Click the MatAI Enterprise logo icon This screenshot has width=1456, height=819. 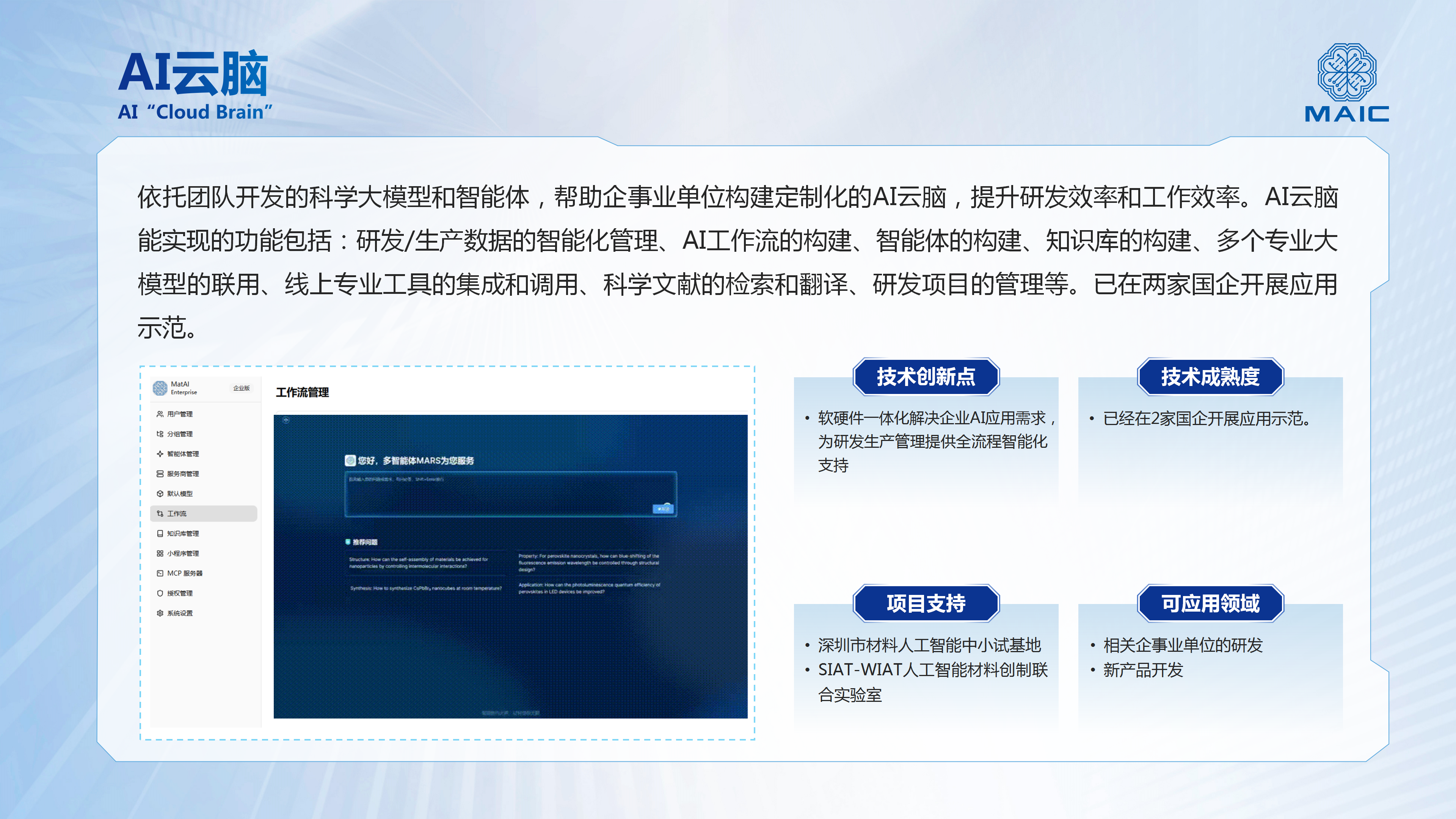point(160,388)
